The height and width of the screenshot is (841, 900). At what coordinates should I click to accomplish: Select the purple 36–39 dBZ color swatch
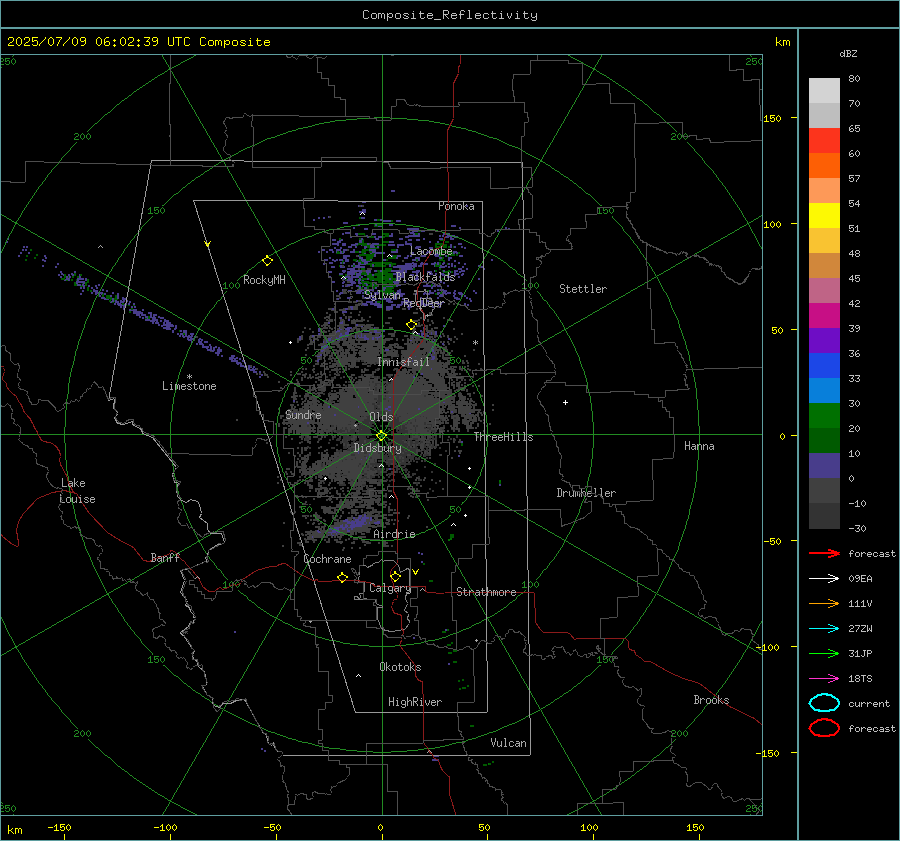(x=824, y=341)
